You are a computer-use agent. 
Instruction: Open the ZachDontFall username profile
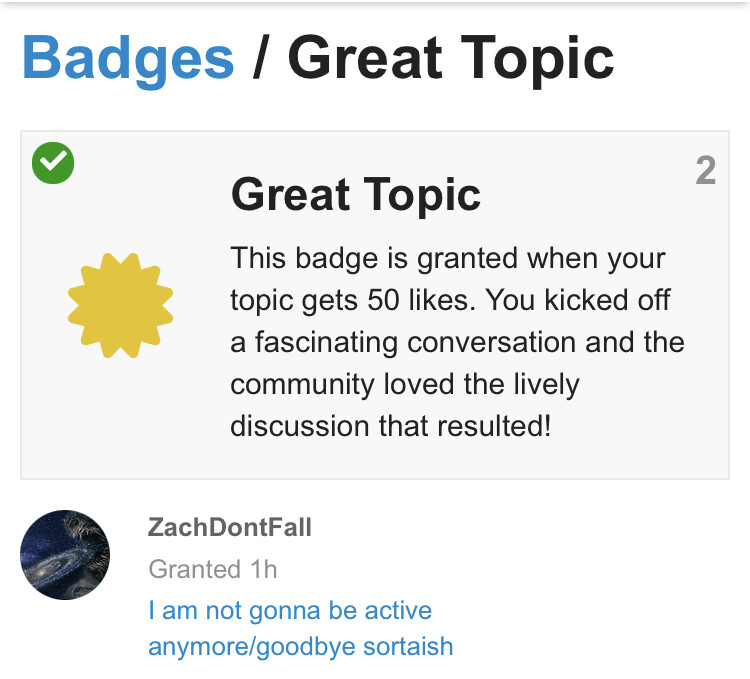click(x=229, y=527)
